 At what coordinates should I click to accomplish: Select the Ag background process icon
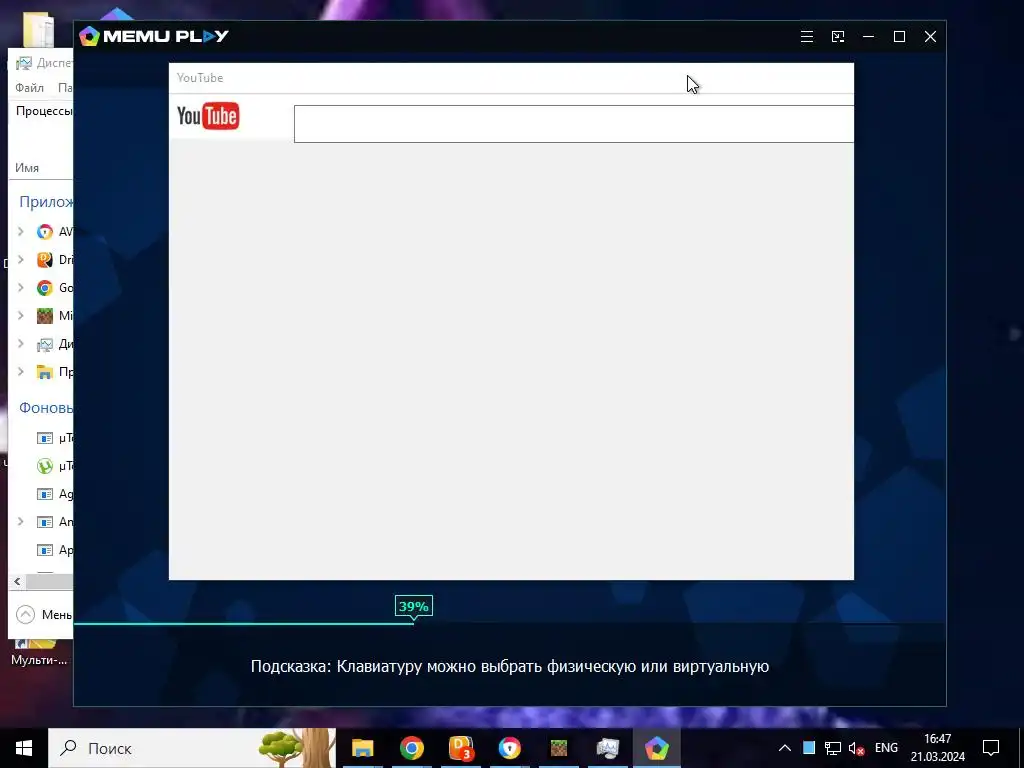click(x=44, y=494)
